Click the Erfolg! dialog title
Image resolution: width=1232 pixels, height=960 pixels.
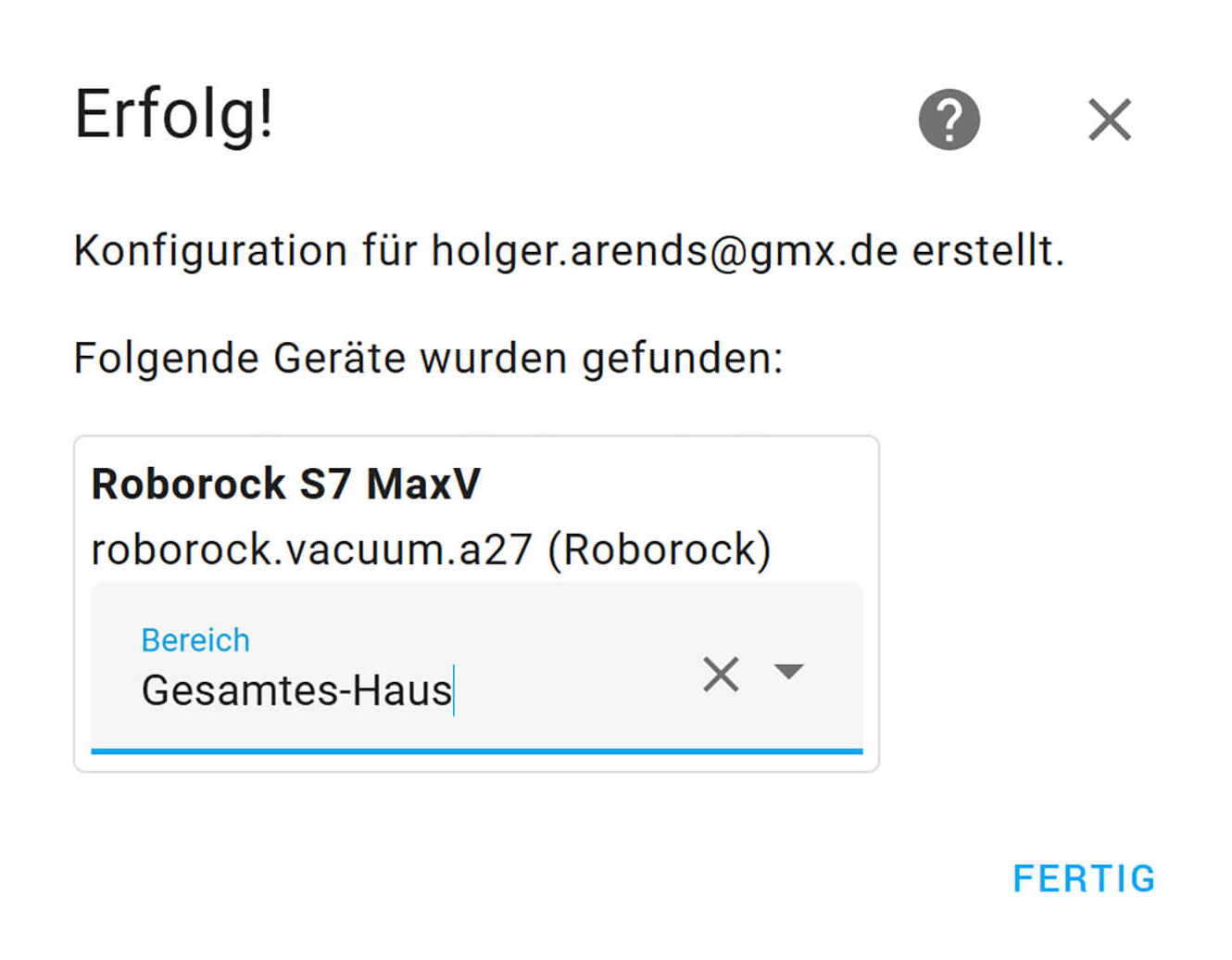click(174, 115)
